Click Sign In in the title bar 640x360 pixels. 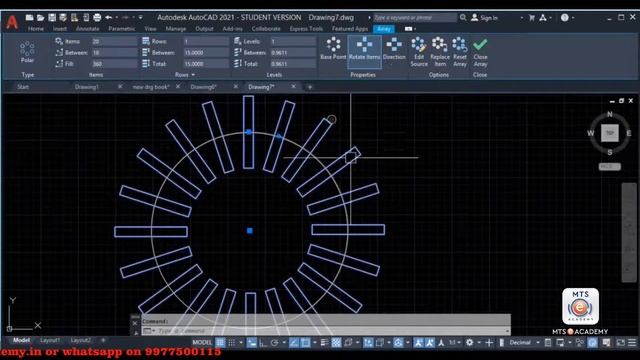(x=489, y=18)
